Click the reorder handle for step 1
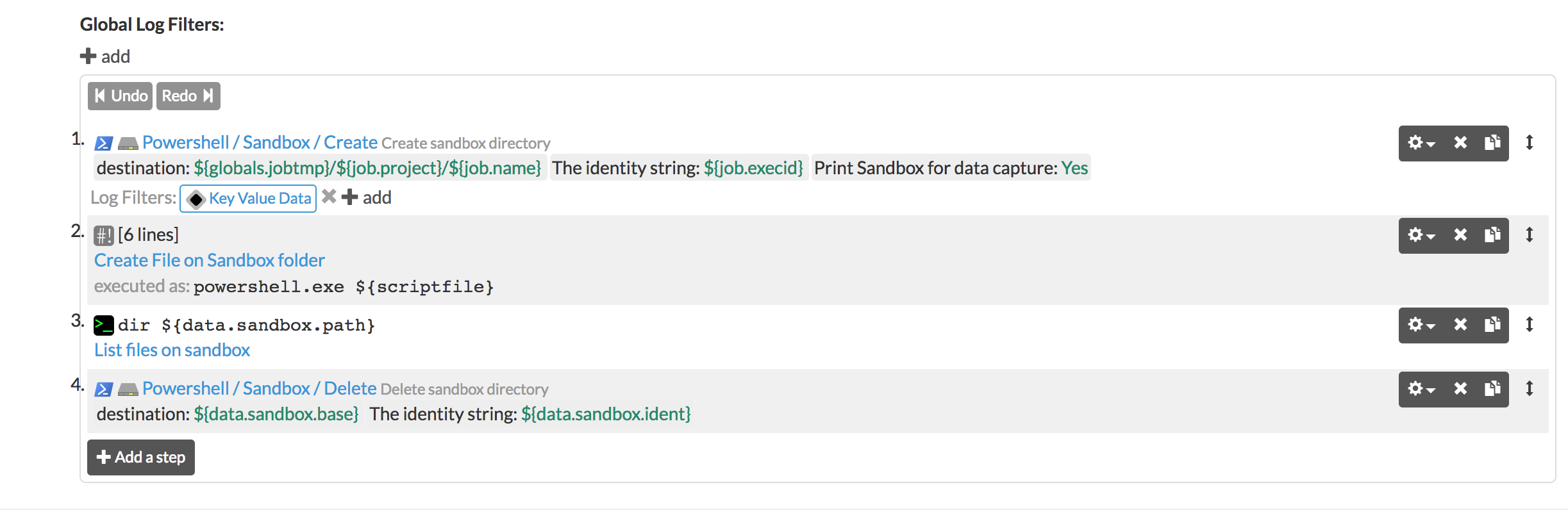This screenshot has width=1568, height=510. tap(1530, 142)
